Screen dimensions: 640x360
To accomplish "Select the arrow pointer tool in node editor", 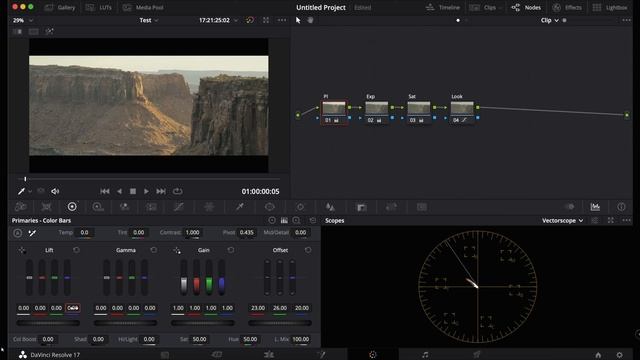I will pyautogui.click(x=298, y=20).
